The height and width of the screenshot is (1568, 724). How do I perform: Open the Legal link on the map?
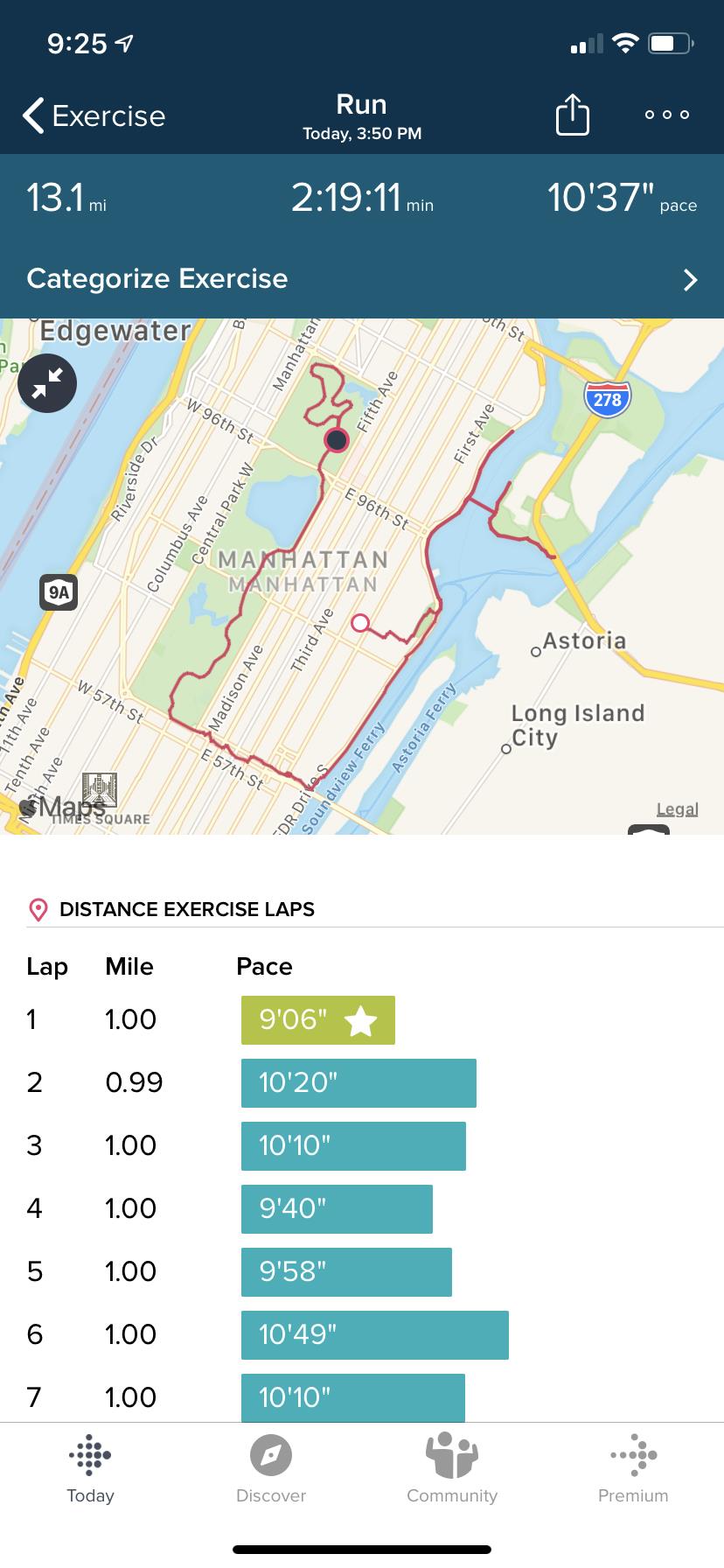pos(677,809)
